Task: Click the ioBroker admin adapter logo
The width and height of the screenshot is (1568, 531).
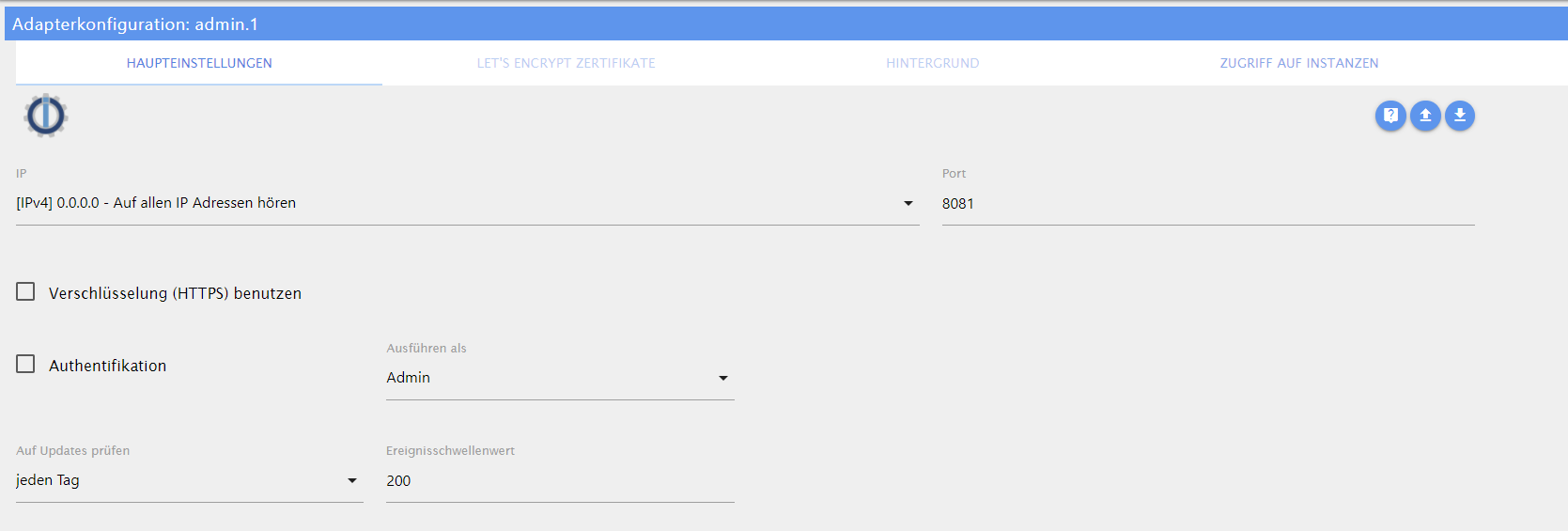Action: 46,116
